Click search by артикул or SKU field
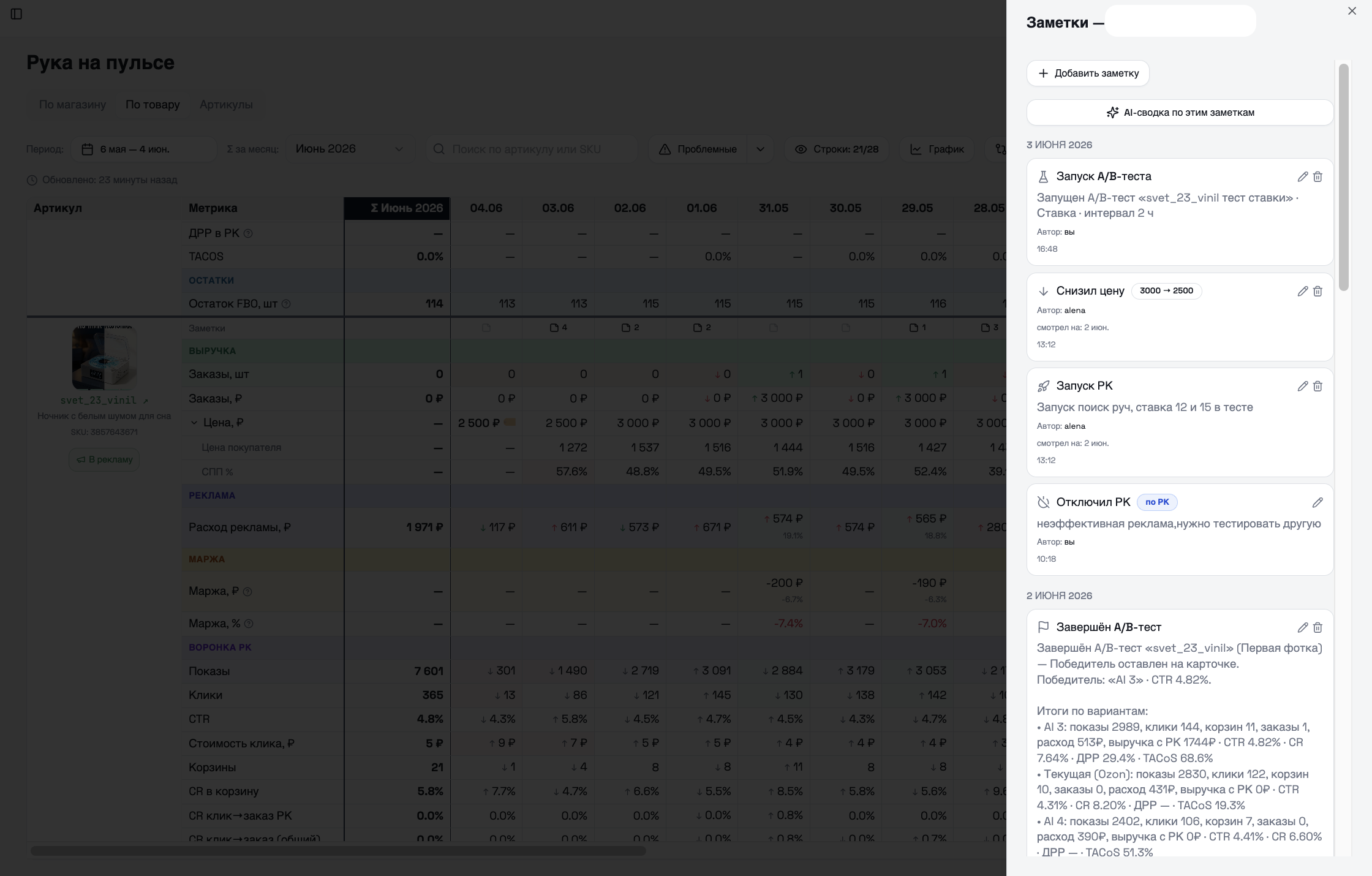The width and height of the screenshot is (1372, 876). pyautogui.click(x=532, y=149)
